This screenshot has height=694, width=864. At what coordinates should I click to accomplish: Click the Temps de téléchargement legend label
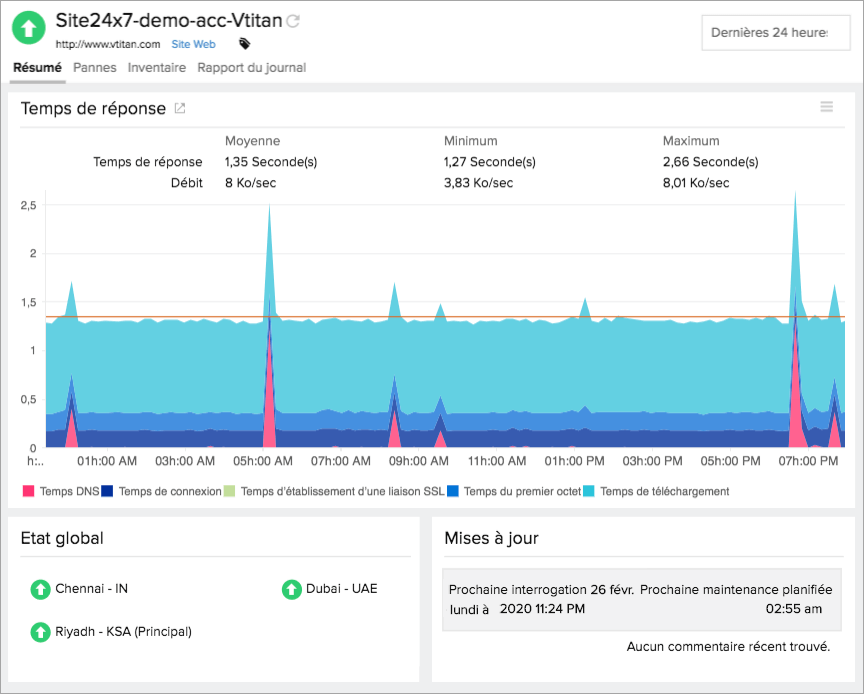click(x=665, y=491)
